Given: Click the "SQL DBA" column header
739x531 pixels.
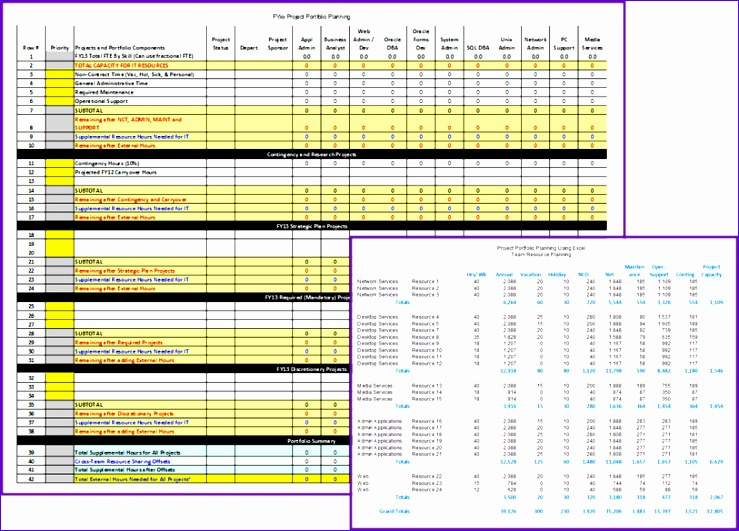Looking at the screenshot, I should click(478, 48).
